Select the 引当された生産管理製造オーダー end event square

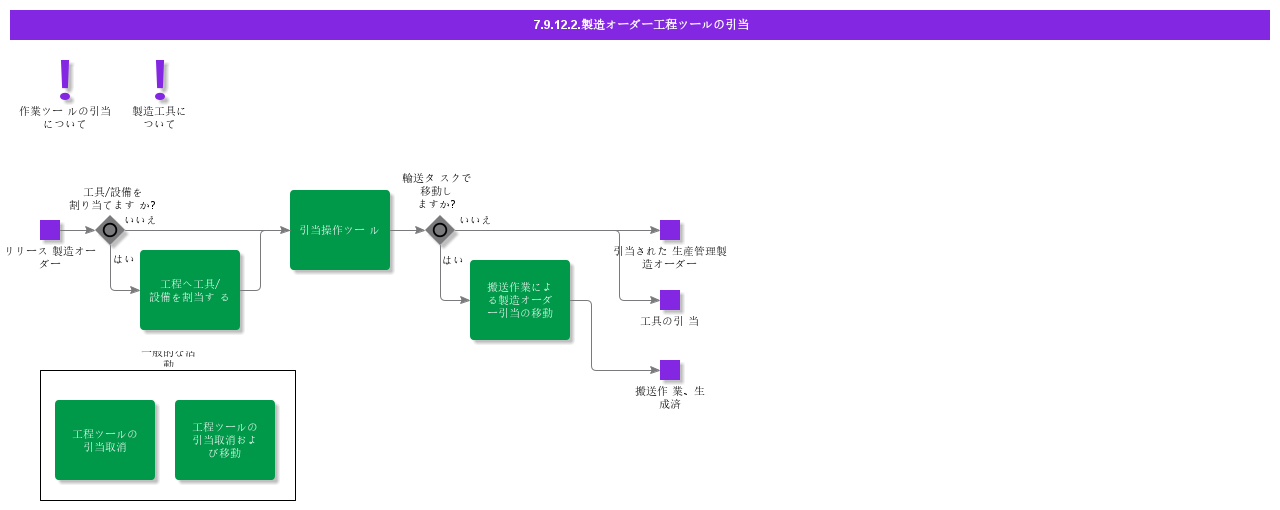[x=670, y=230]
